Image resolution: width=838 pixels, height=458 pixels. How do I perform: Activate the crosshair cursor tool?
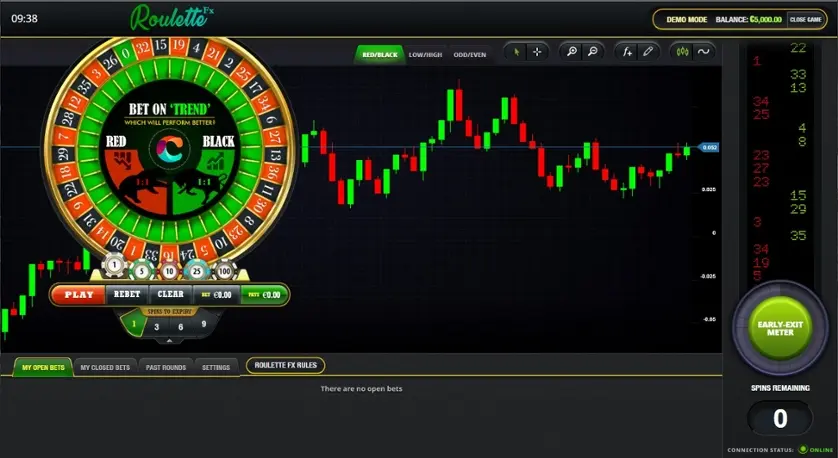click(x=537, y=52)
